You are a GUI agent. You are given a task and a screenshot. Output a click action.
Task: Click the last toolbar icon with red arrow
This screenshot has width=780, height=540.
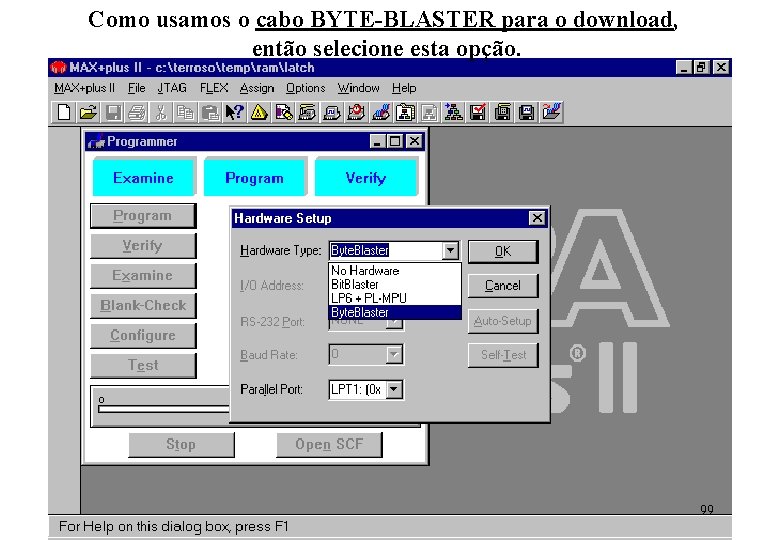[551, 112]
